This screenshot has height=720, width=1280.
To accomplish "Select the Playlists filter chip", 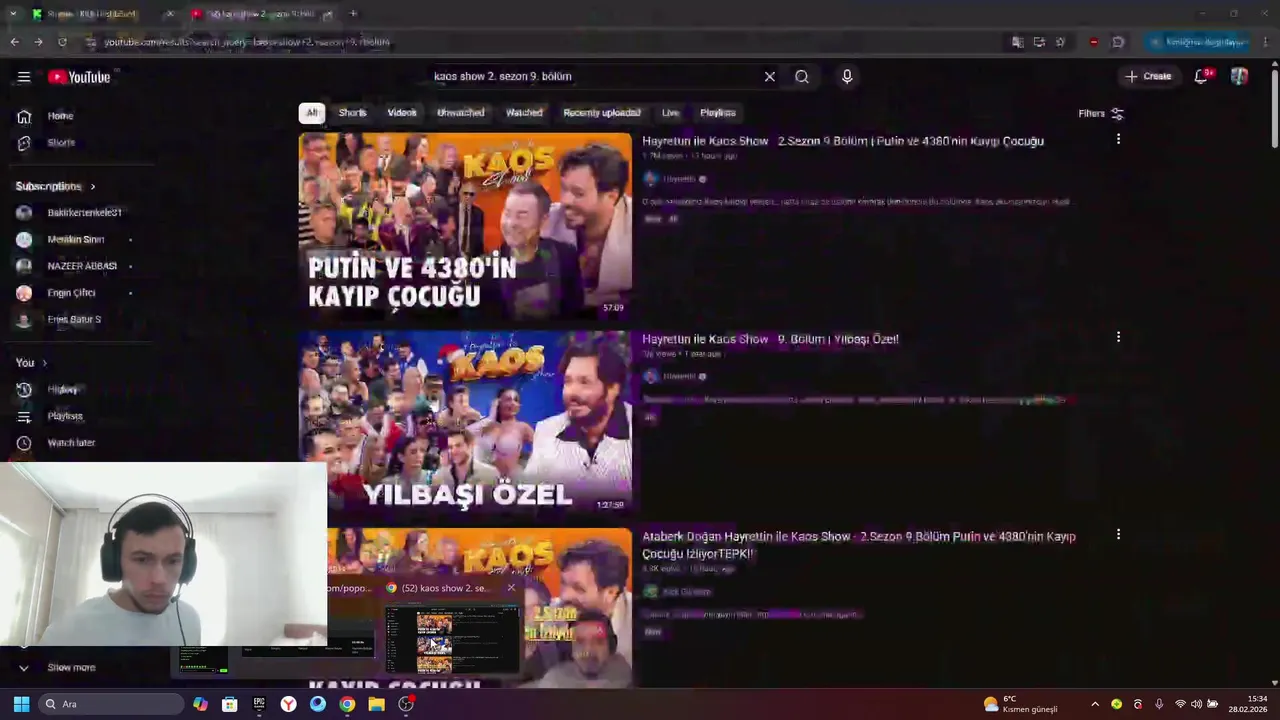I will click(718, 113).
